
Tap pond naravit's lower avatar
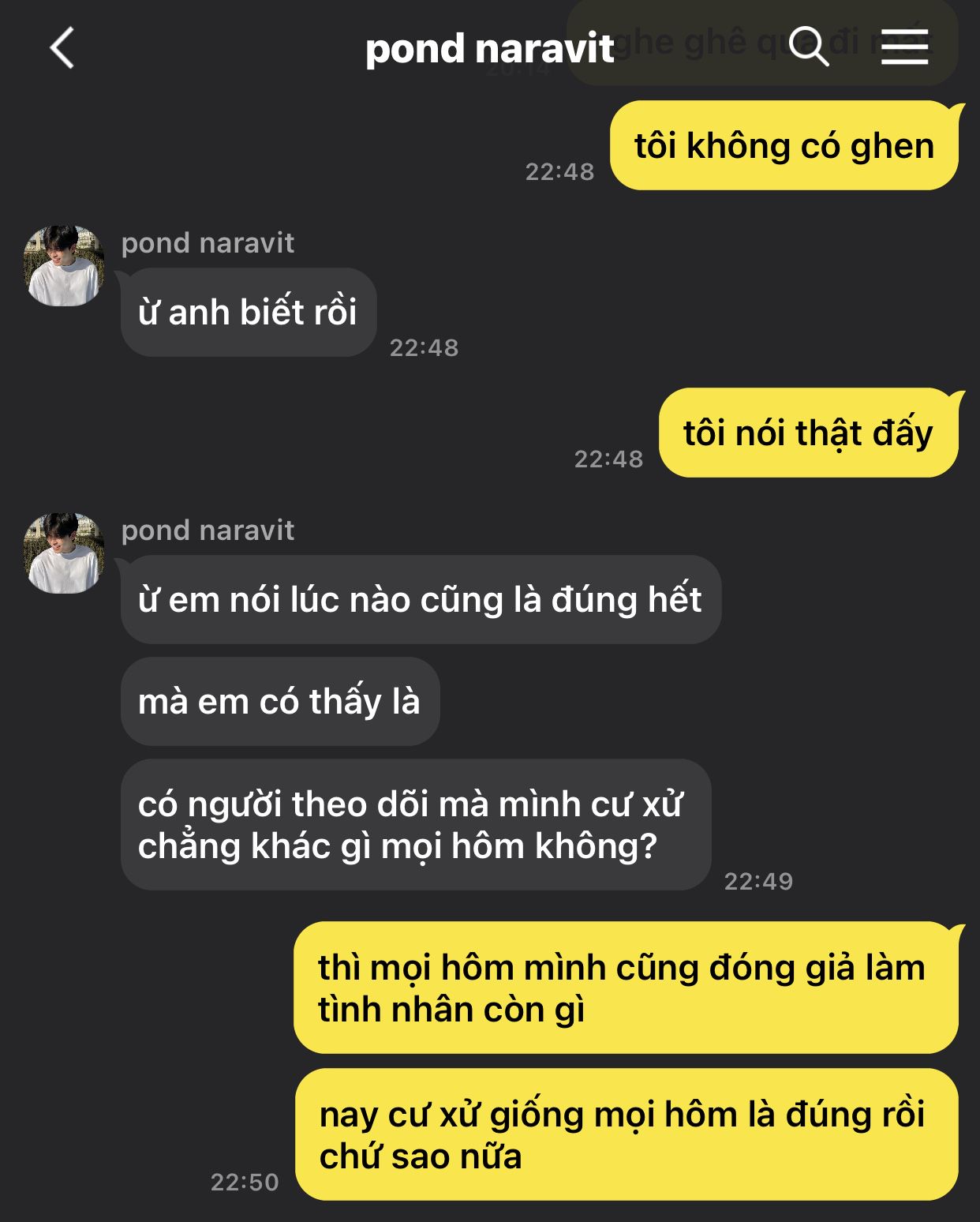point(64,553)
